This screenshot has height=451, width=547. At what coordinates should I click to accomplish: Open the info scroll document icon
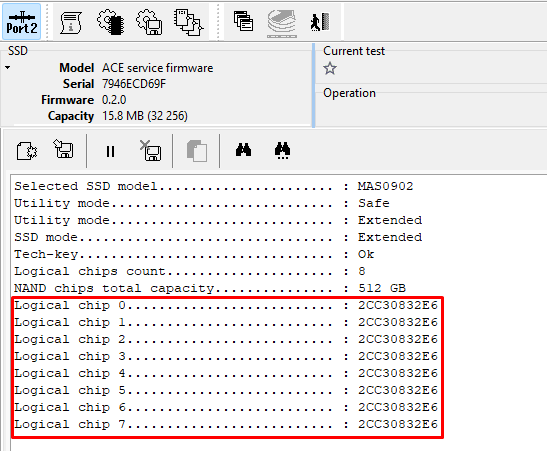coord(71,23)
